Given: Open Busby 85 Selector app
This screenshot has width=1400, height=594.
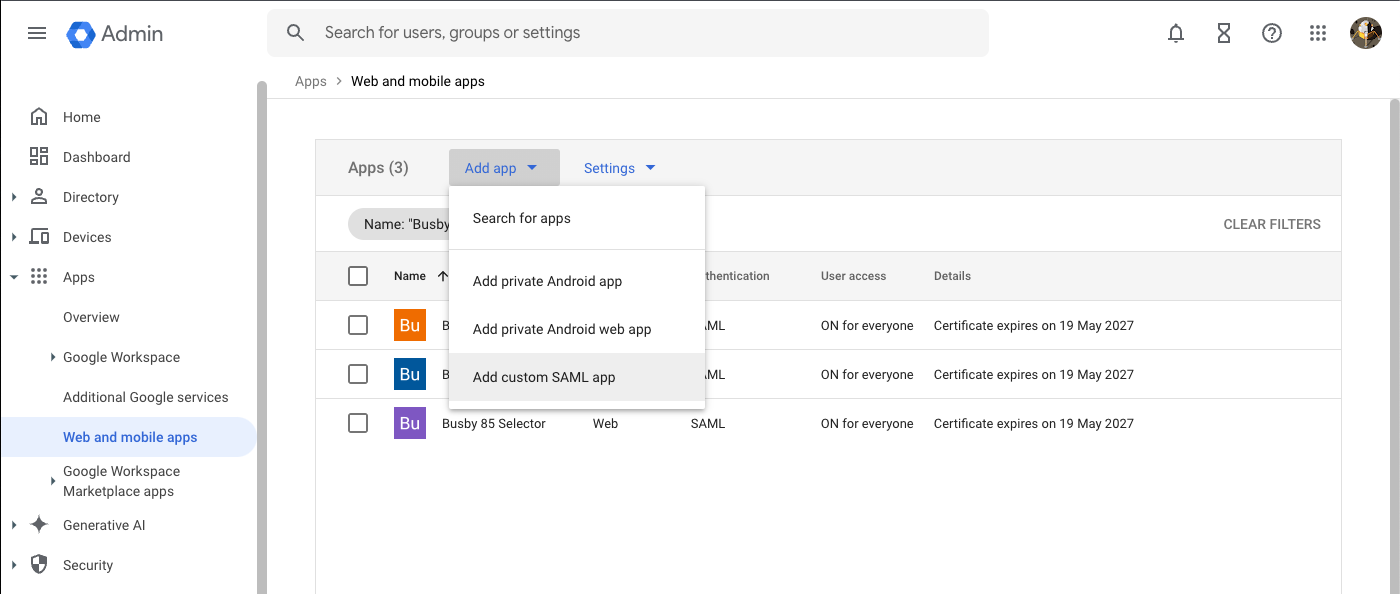Looking at the screenshot, I should (x=494, y=423).
